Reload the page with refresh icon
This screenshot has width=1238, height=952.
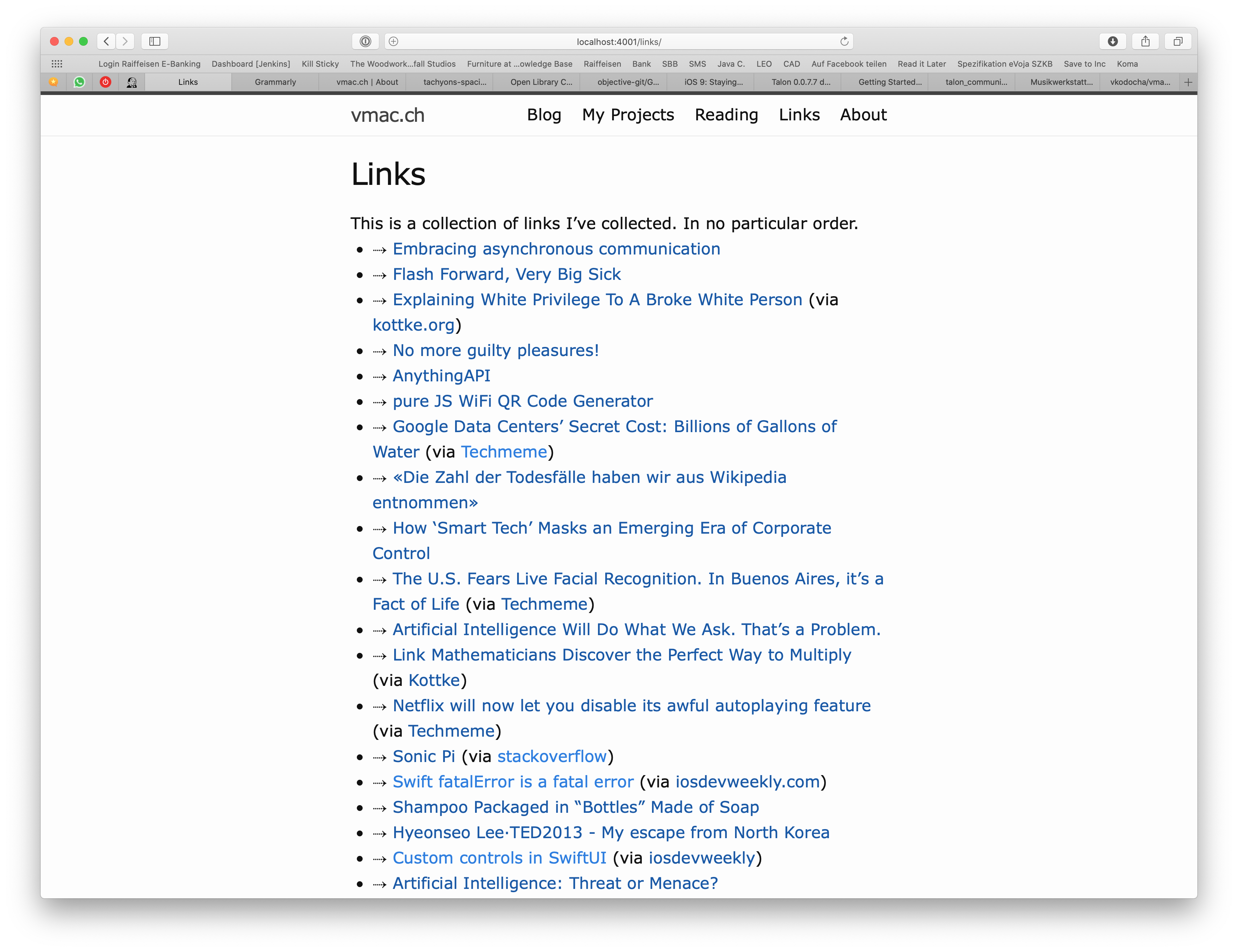(x=844, y=41)
